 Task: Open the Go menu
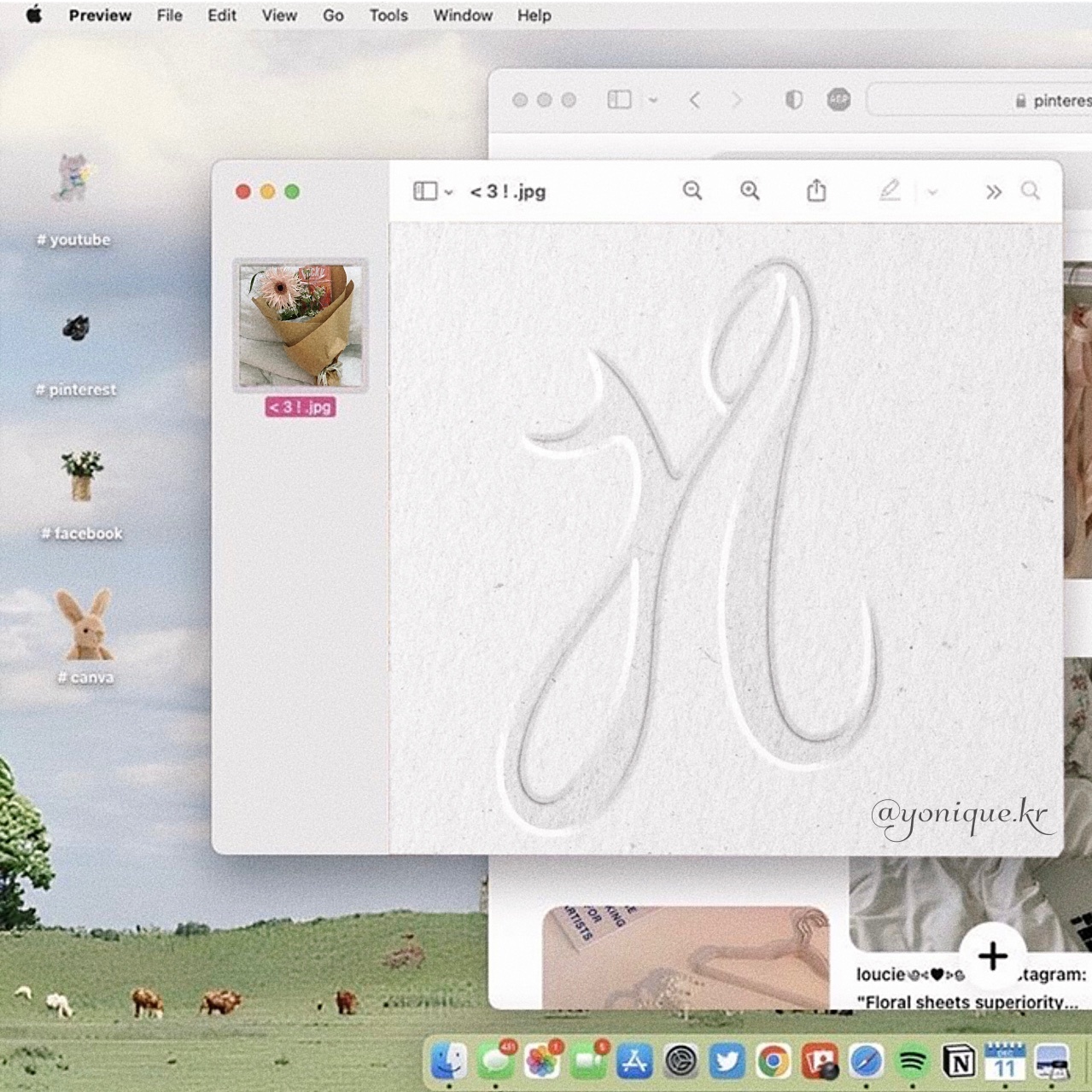333,15
